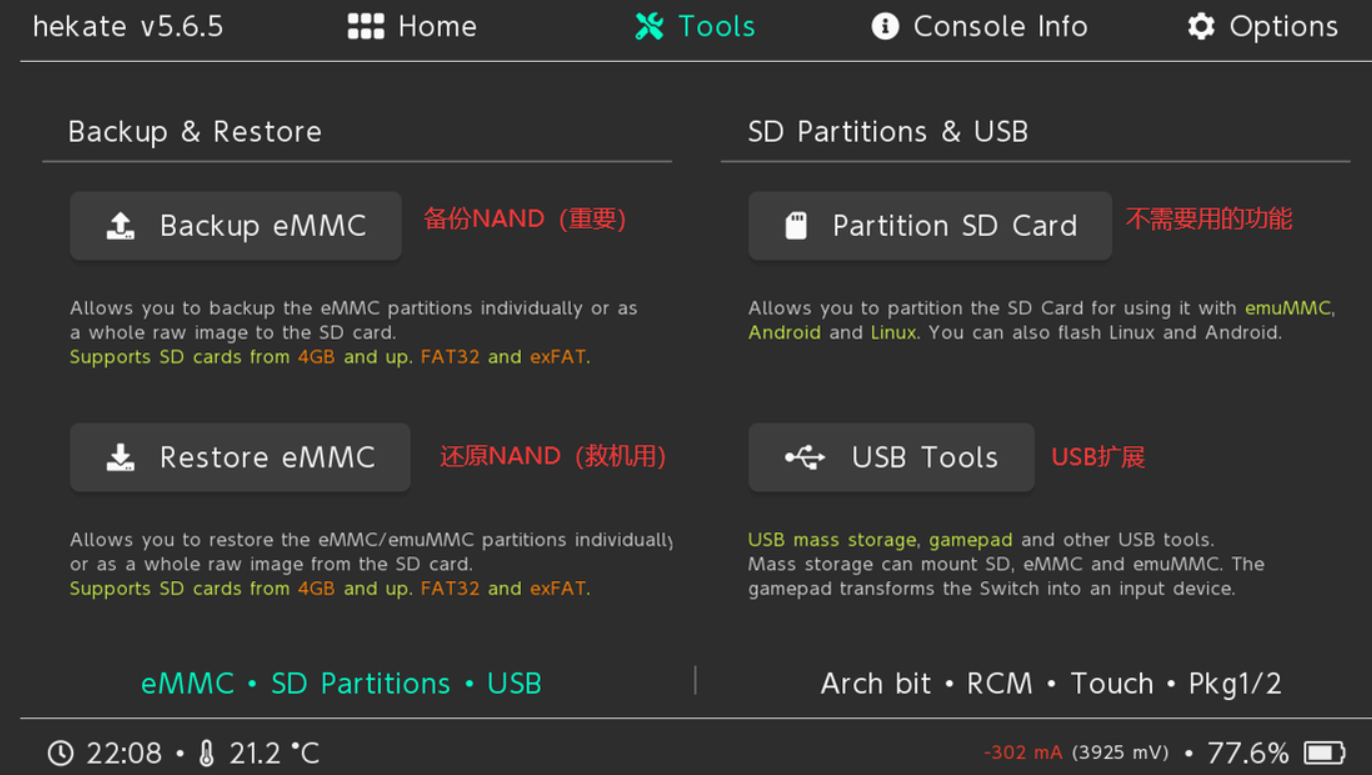Click the thermometer icon in status bar
This screenshot has height=775, width=1372.
coord(207,753)
